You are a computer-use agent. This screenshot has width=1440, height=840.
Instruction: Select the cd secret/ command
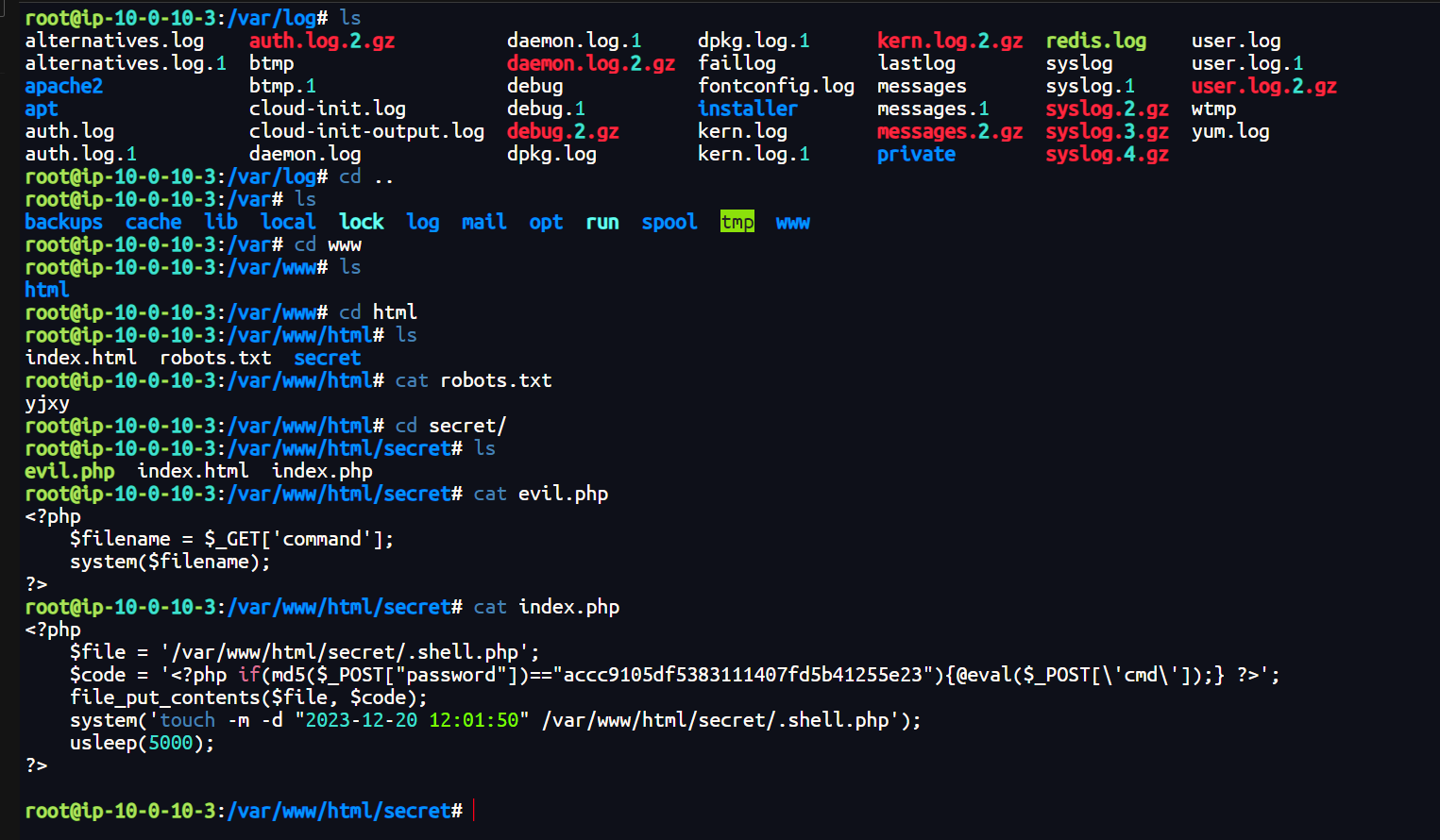point(451,426)
